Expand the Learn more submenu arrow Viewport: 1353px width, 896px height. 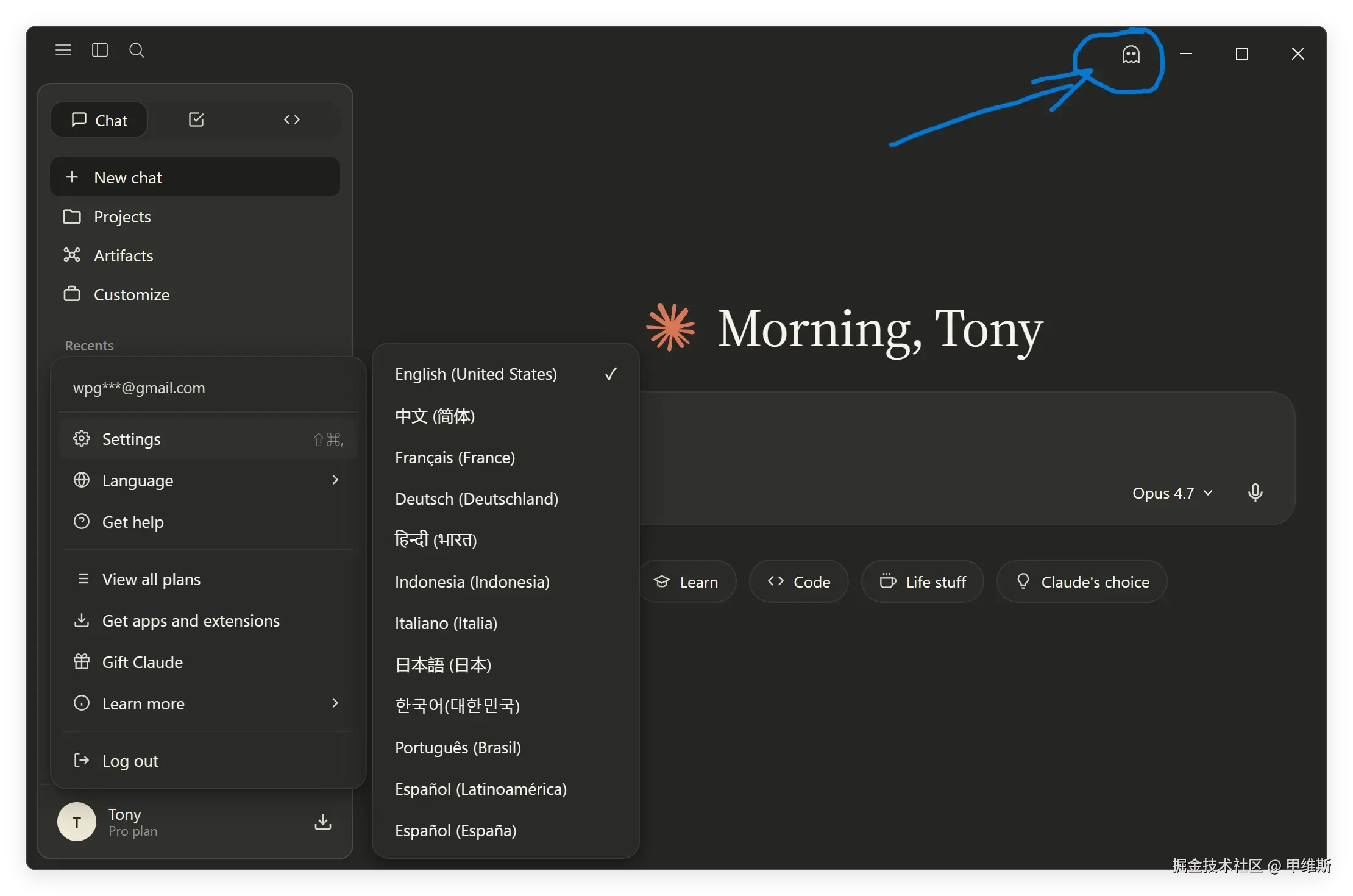(335, 703)
